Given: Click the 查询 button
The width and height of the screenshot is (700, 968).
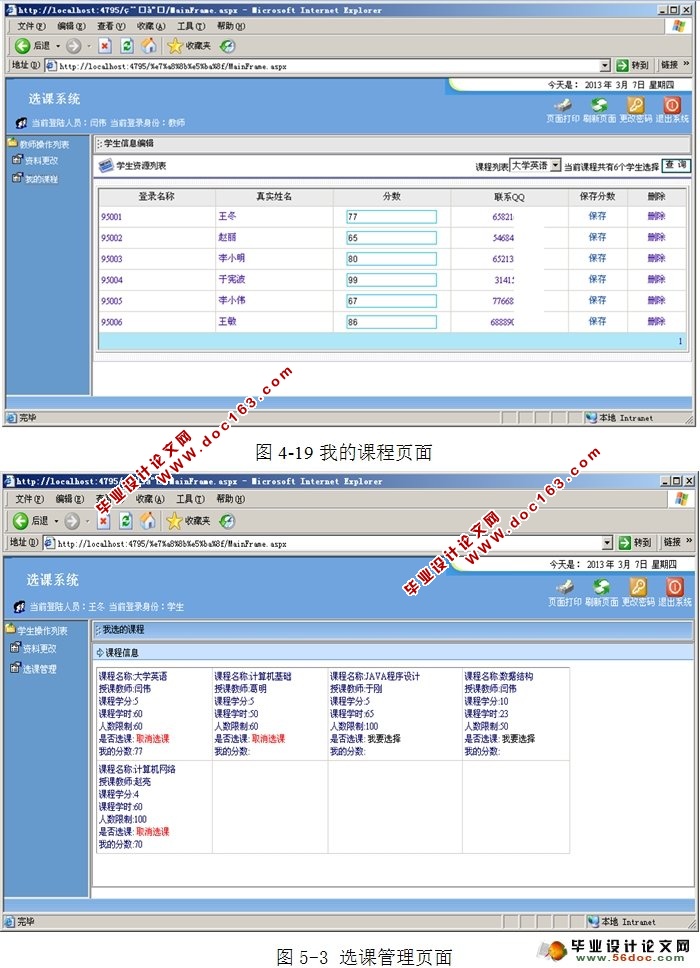Looking at the screenshot, I should point(676,165).
